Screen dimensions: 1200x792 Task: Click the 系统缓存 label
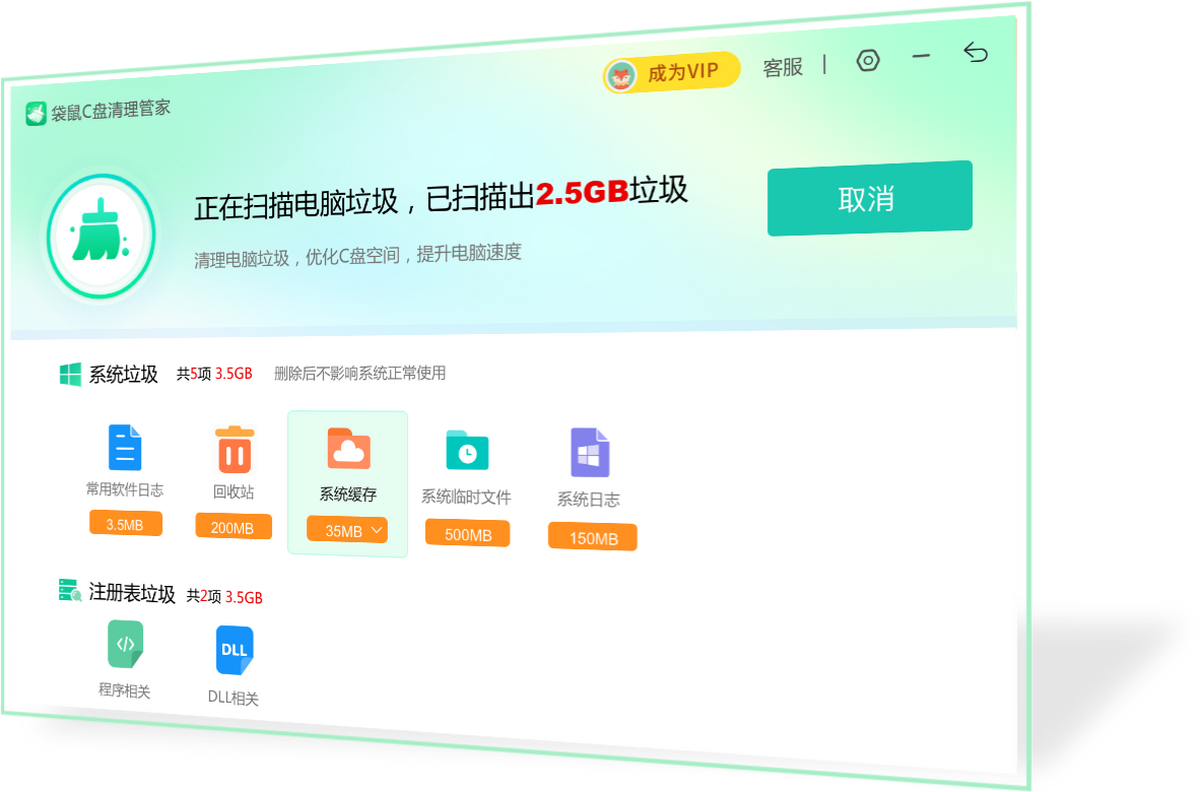(348, 494)
